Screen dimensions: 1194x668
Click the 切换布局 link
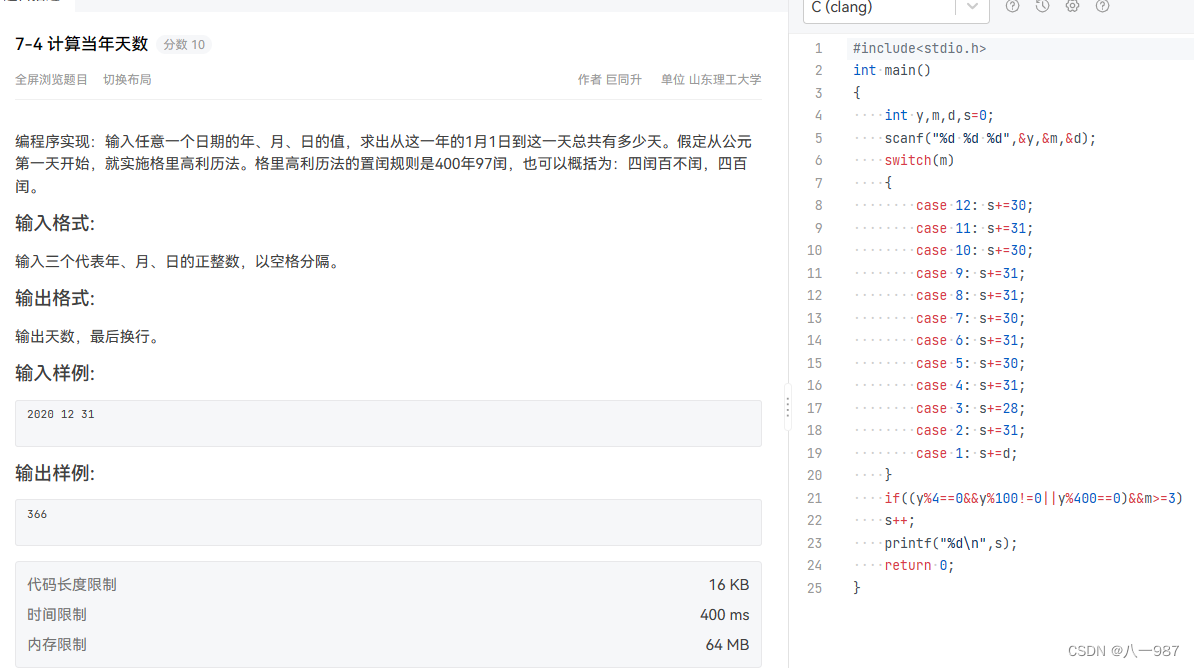pos(128,79)
